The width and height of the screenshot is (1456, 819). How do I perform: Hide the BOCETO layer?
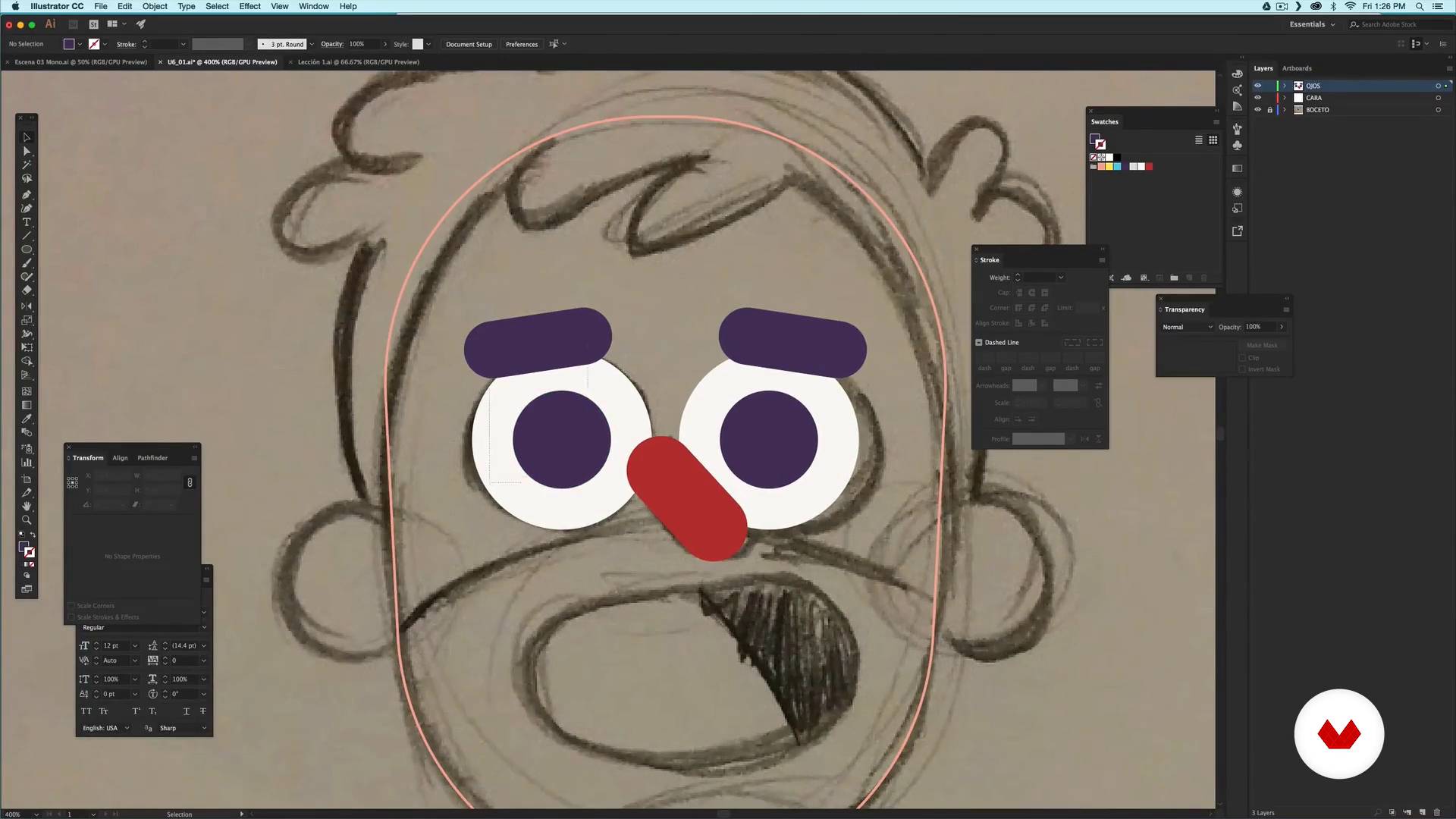pos(1257,110)
